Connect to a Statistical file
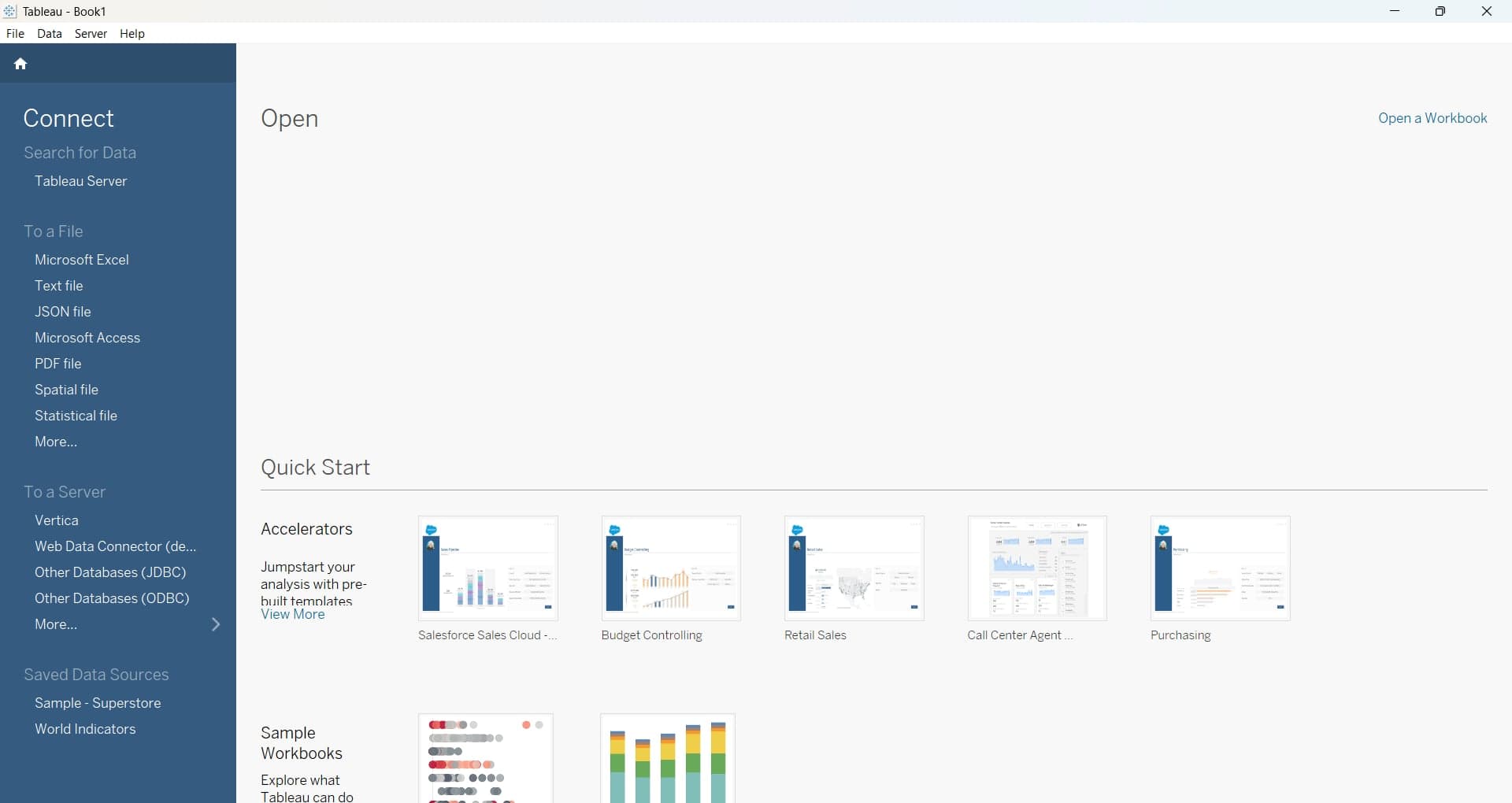Screen dimensions: 1512x803 [76, 416]
